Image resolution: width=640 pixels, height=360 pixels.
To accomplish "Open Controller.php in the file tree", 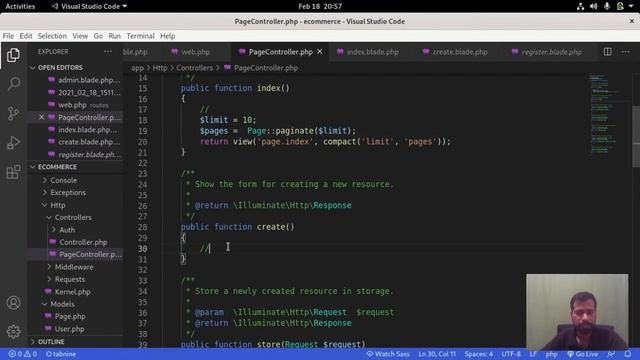I will click(x=83, y=242).
